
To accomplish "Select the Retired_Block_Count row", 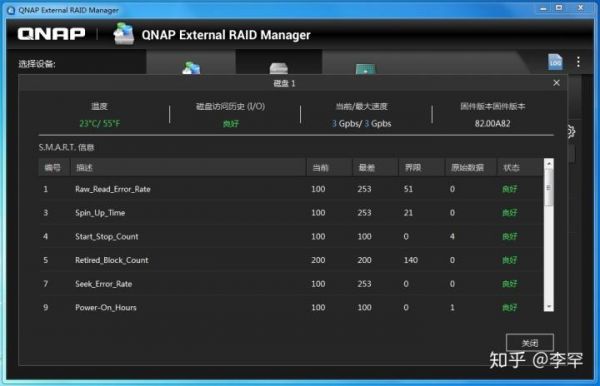I will [291, 260].
